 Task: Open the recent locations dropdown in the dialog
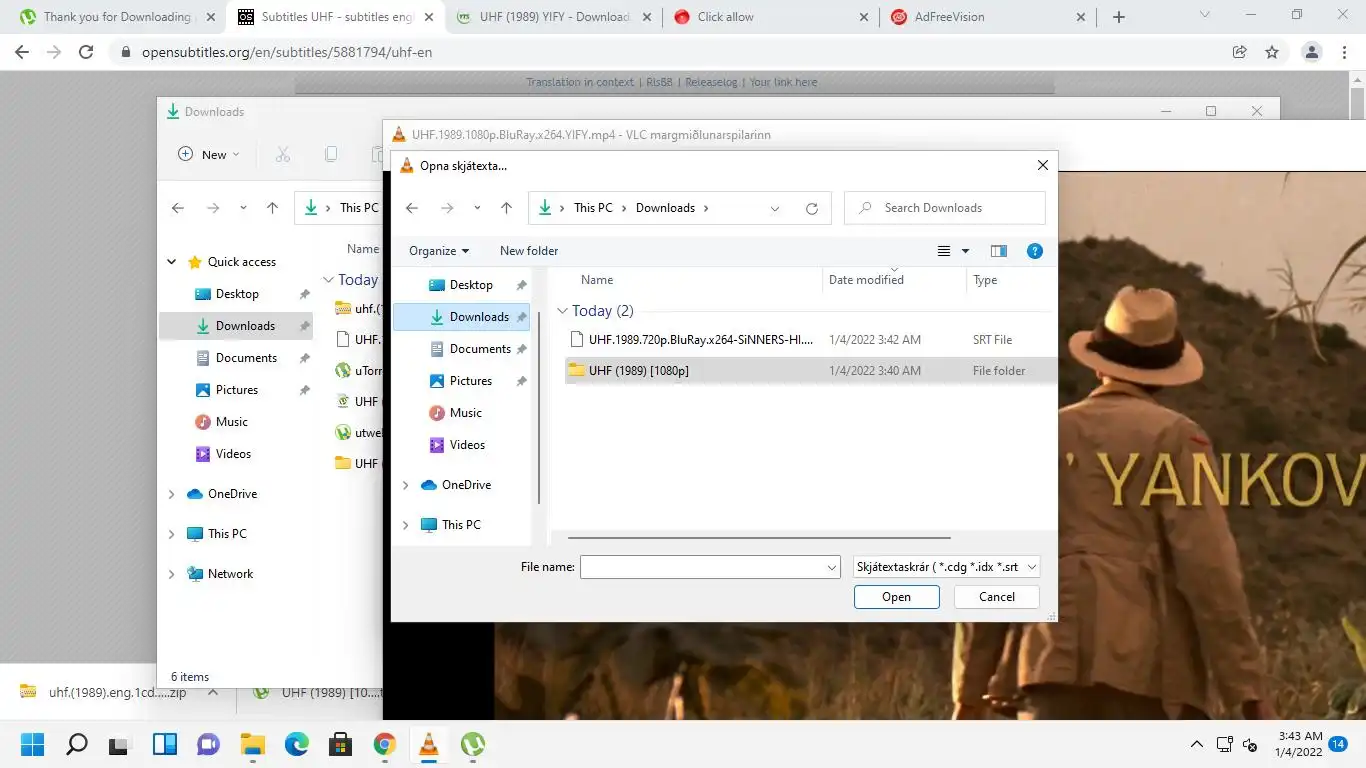[477, 208]
